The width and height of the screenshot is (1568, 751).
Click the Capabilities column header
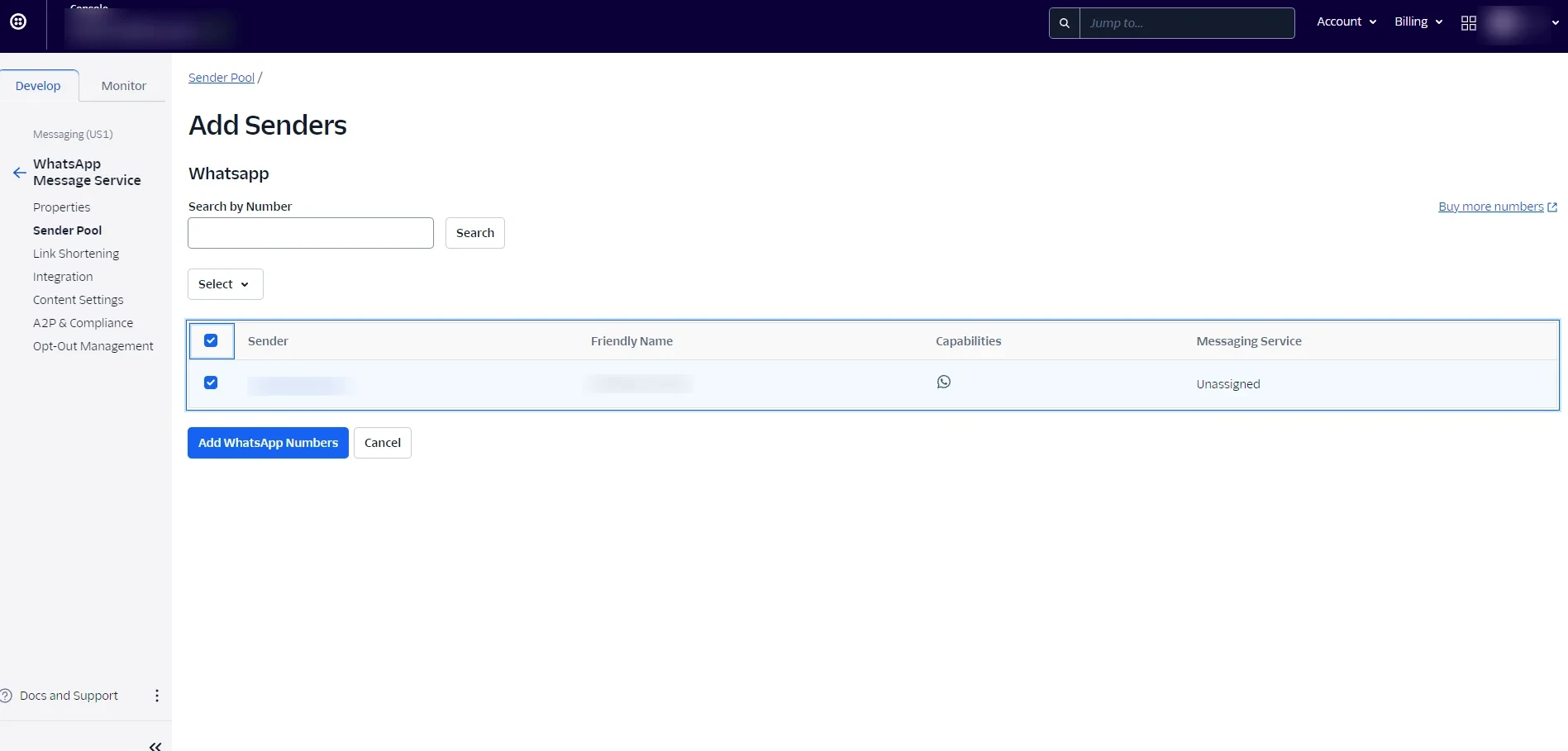968,341
